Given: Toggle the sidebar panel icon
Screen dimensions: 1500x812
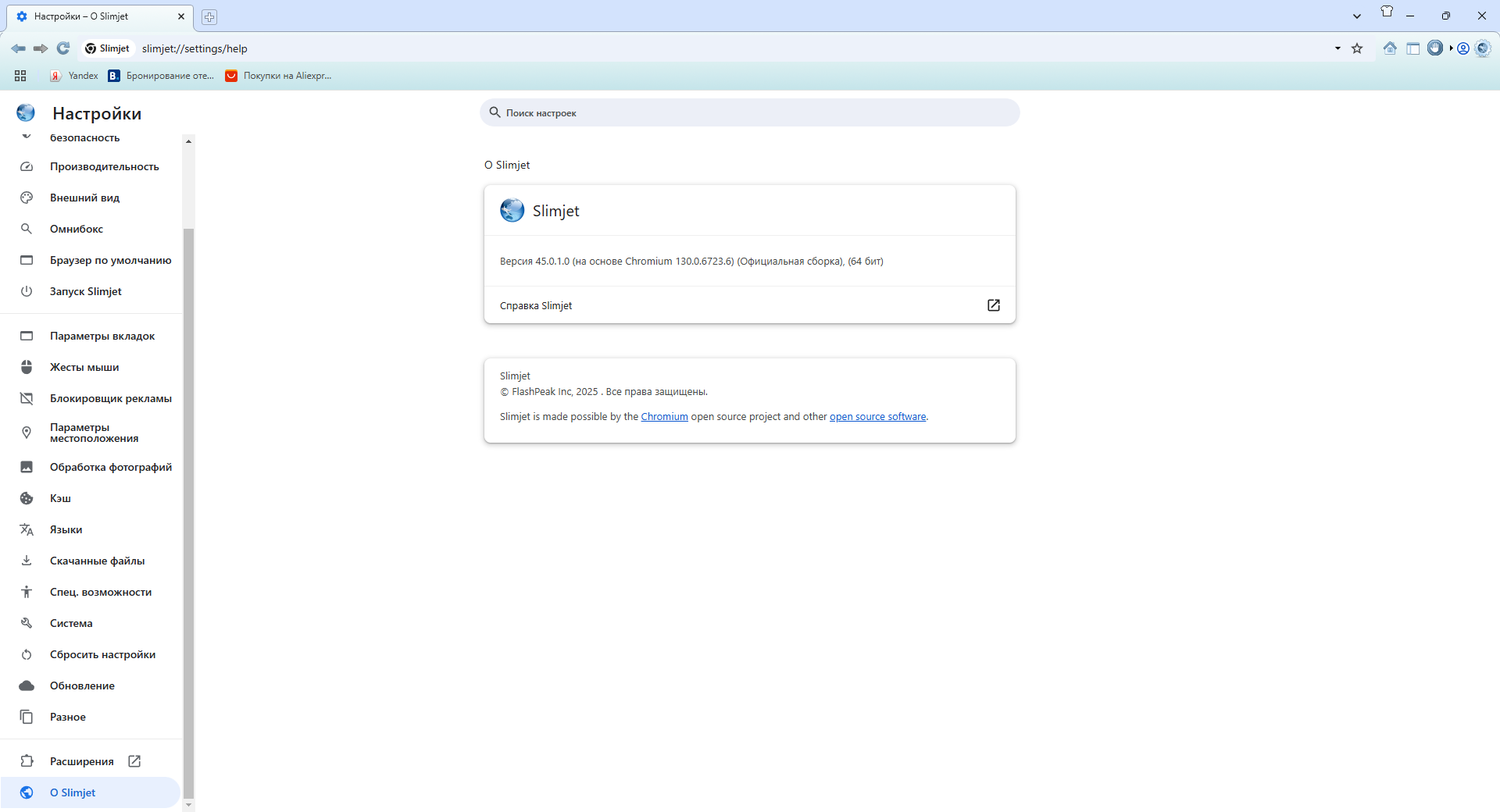Looking at the screenshot, I should [1412, 48].
